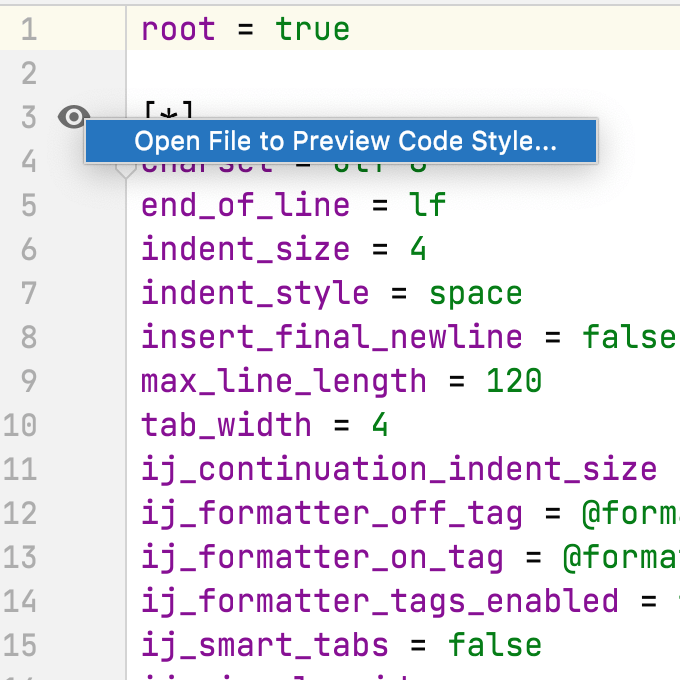Click the ij_formatter_tags_enabled property name
680x680 pixels.
(379, 601)
